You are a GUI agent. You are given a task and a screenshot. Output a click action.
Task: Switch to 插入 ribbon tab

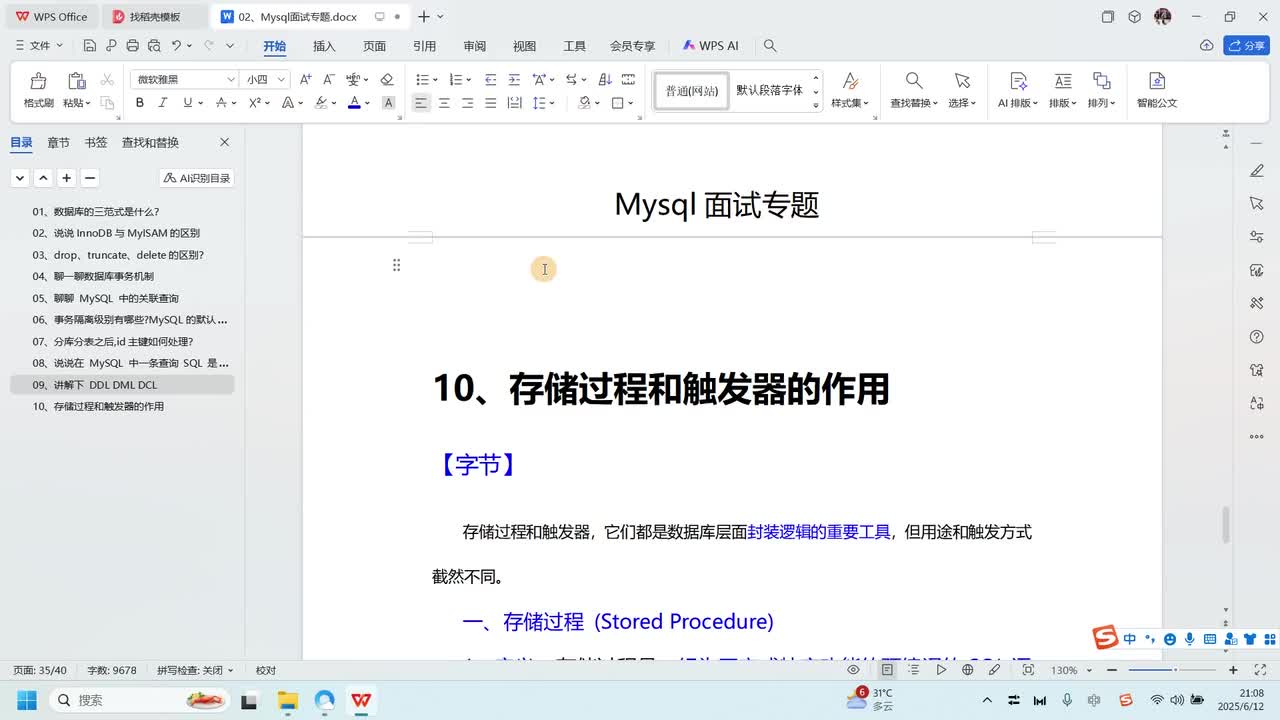point(324,46)
